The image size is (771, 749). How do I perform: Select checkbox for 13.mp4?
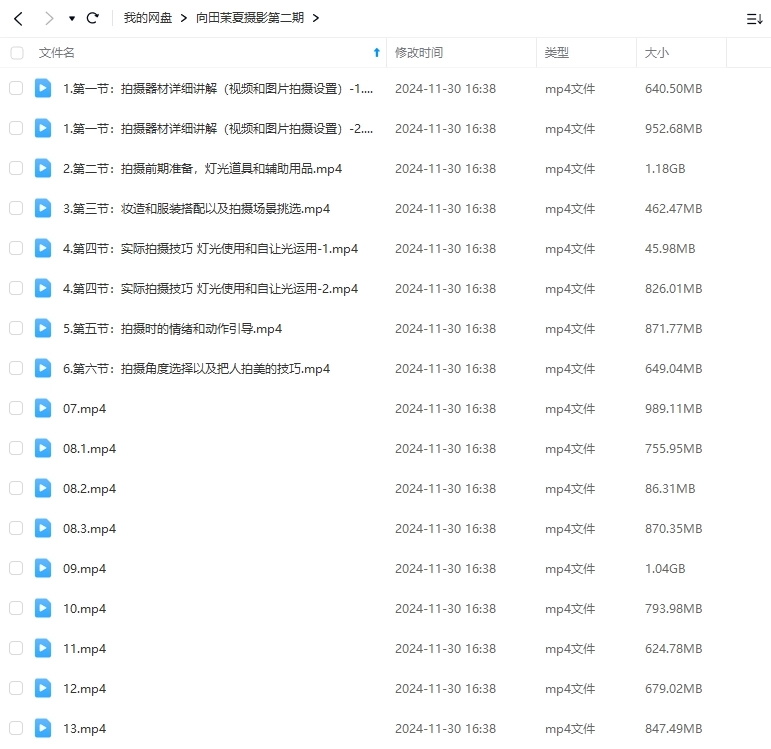click(x=16, y=728)
